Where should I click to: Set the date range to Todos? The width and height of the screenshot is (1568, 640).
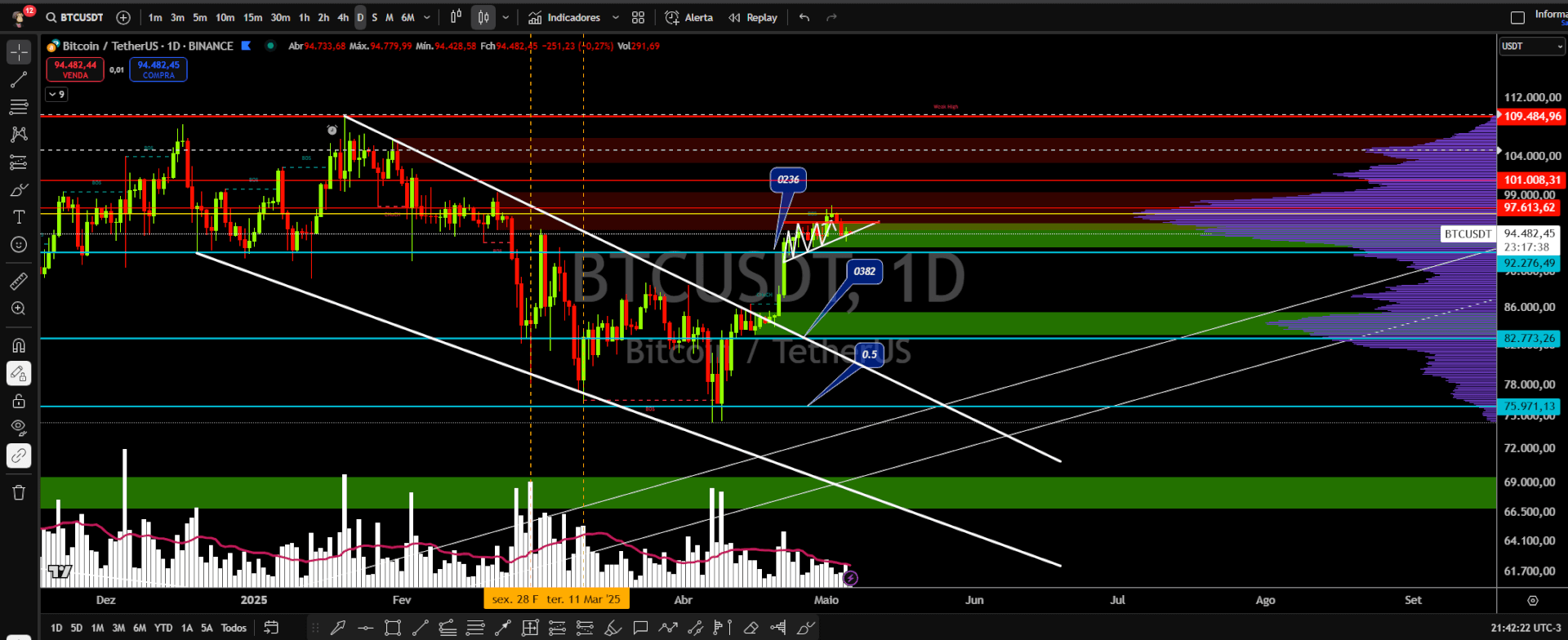[x=234, y=628]
